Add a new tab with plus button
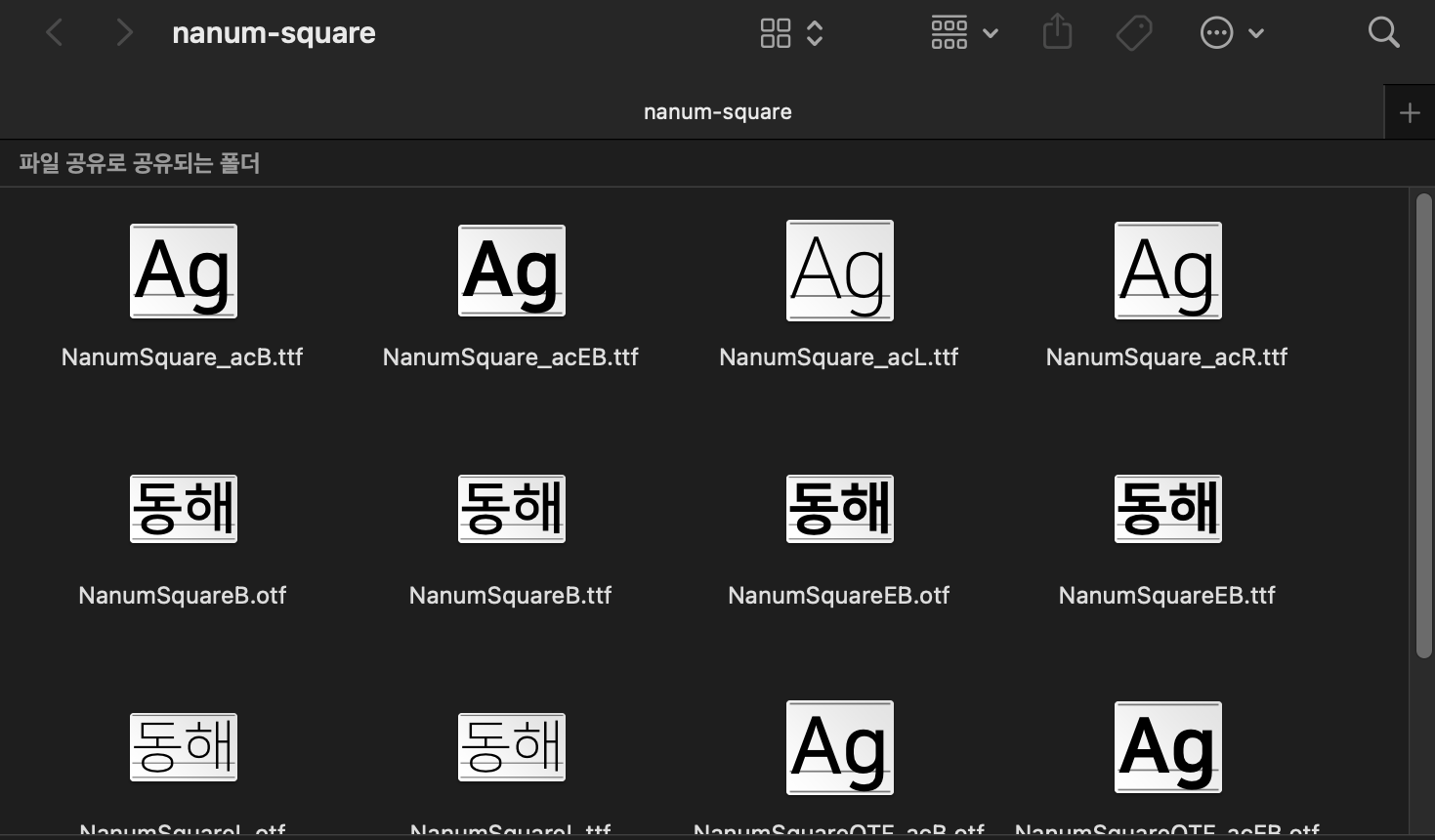This screenshot has width=1435, height=840. 1410,112
